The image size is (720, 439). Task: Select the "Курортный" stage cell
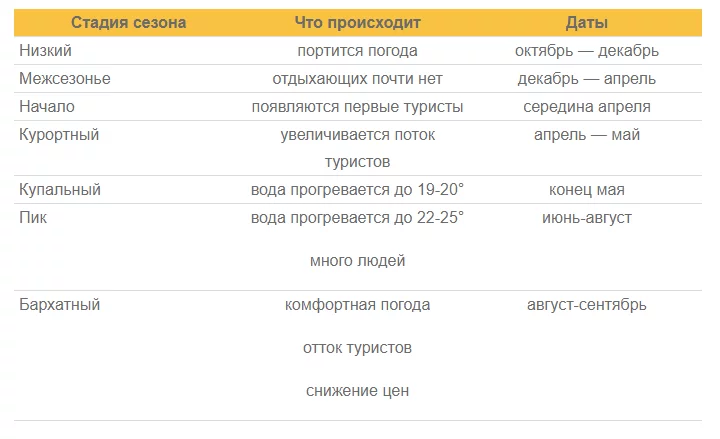(x=59, y=134)
